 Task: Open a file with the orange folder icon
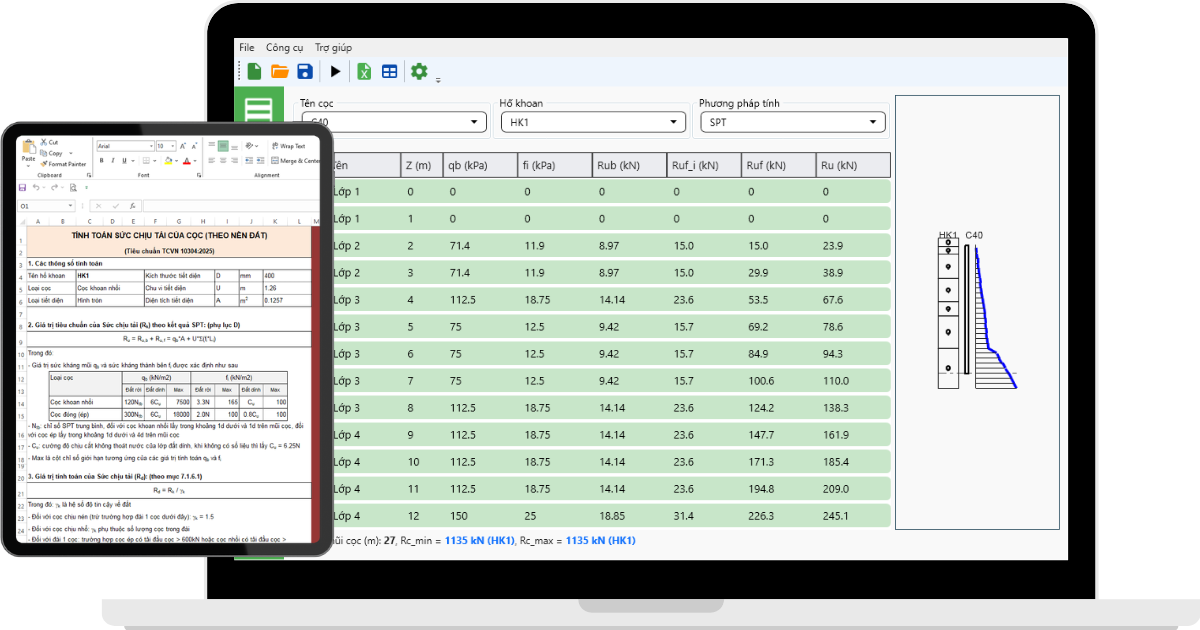pos(280,71)
